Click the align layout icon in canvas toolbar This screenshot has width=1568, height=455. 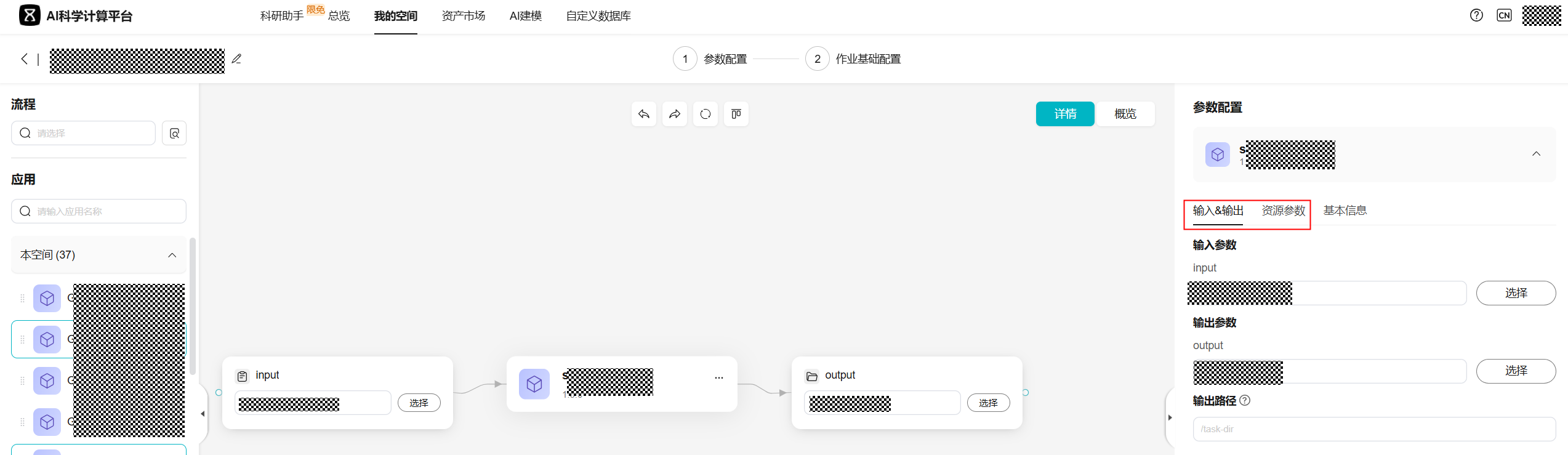coord(736,114)
